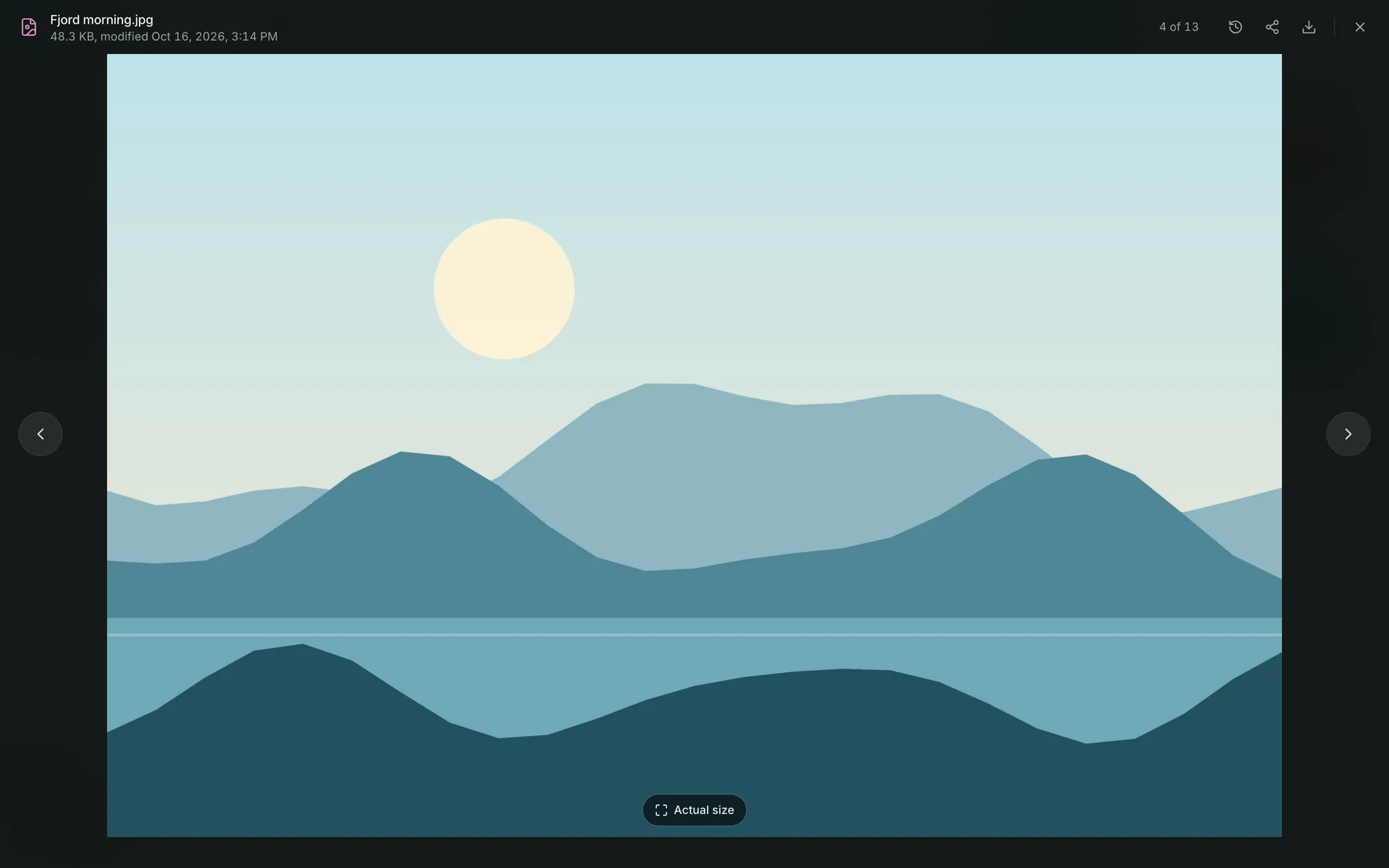This screenshot has width=1389, height=868.
Task: Click the file name Fjord morning.jpg
Action: [101, 19]
